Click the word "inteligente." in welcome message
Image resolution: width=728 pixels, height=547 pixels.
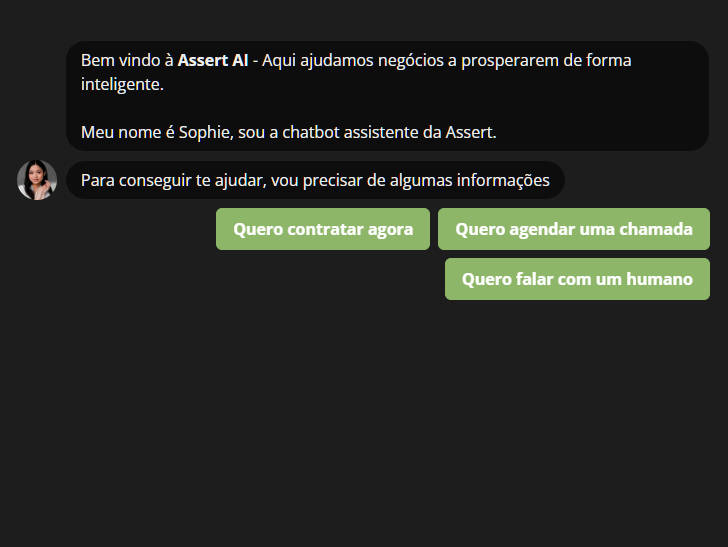tap(121, 85)
